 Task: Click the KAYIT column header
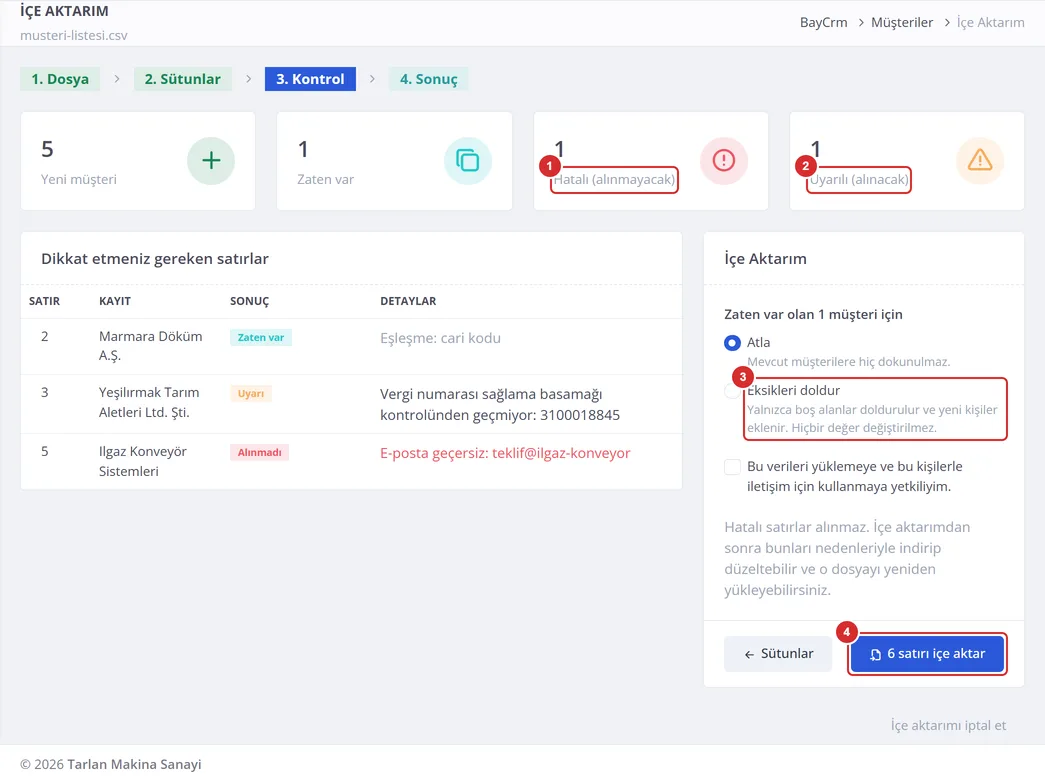[115, 301]
